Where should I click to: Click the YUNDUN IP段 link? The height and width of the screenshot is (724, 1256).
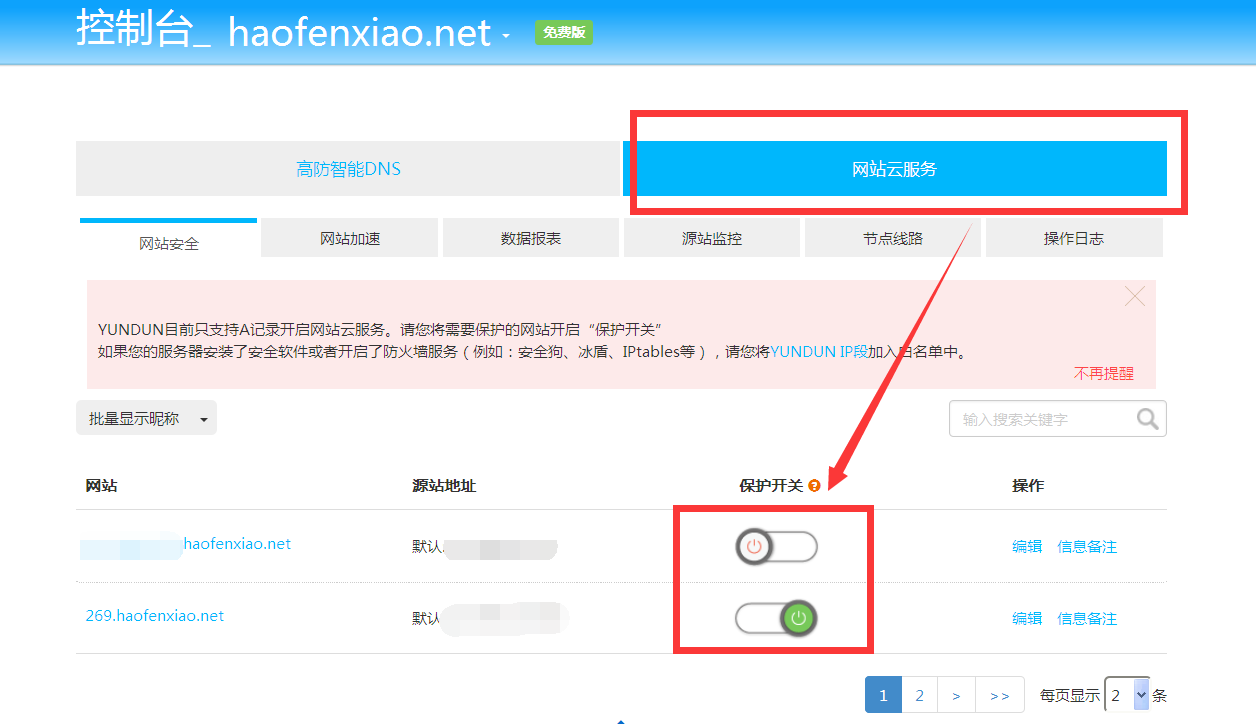coord(819,352)
